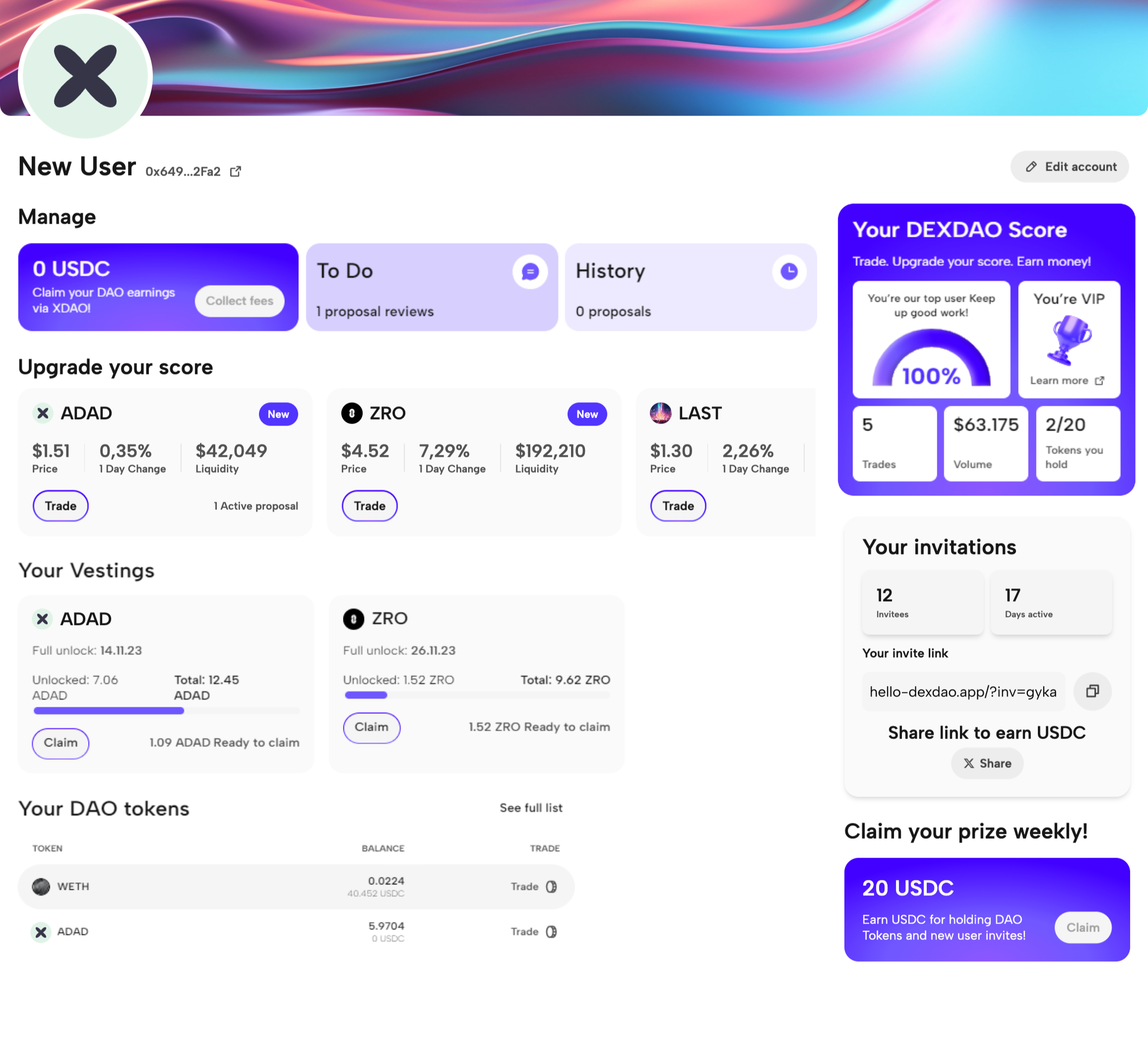Click the LAST token icon
The width and height of the screenshot is (1148, 1056).
click(661, 413)
